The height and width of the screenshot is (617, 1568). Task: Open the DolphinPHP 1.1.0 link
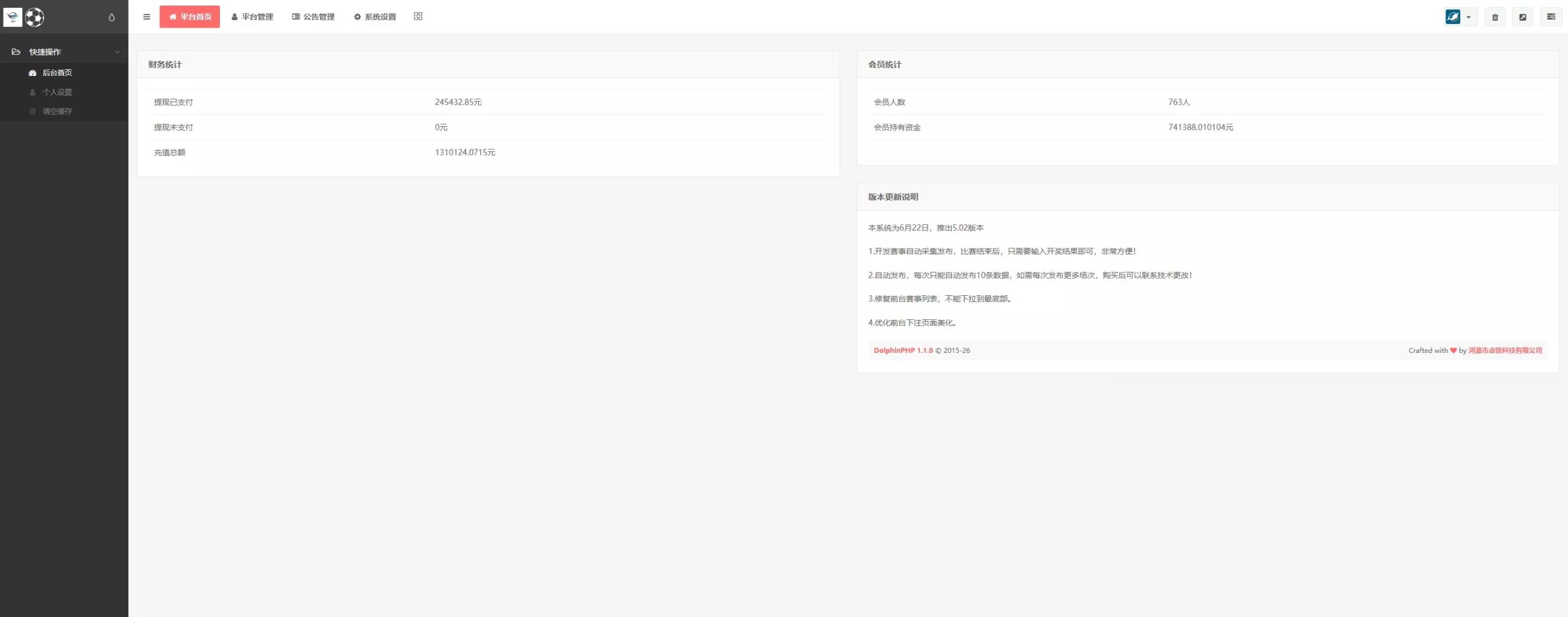point(903,350)
